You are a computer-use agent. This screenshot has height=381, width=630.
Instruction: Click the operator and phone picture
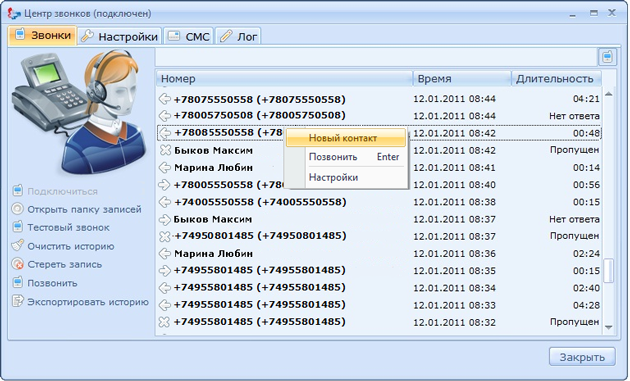click(80, 113)
